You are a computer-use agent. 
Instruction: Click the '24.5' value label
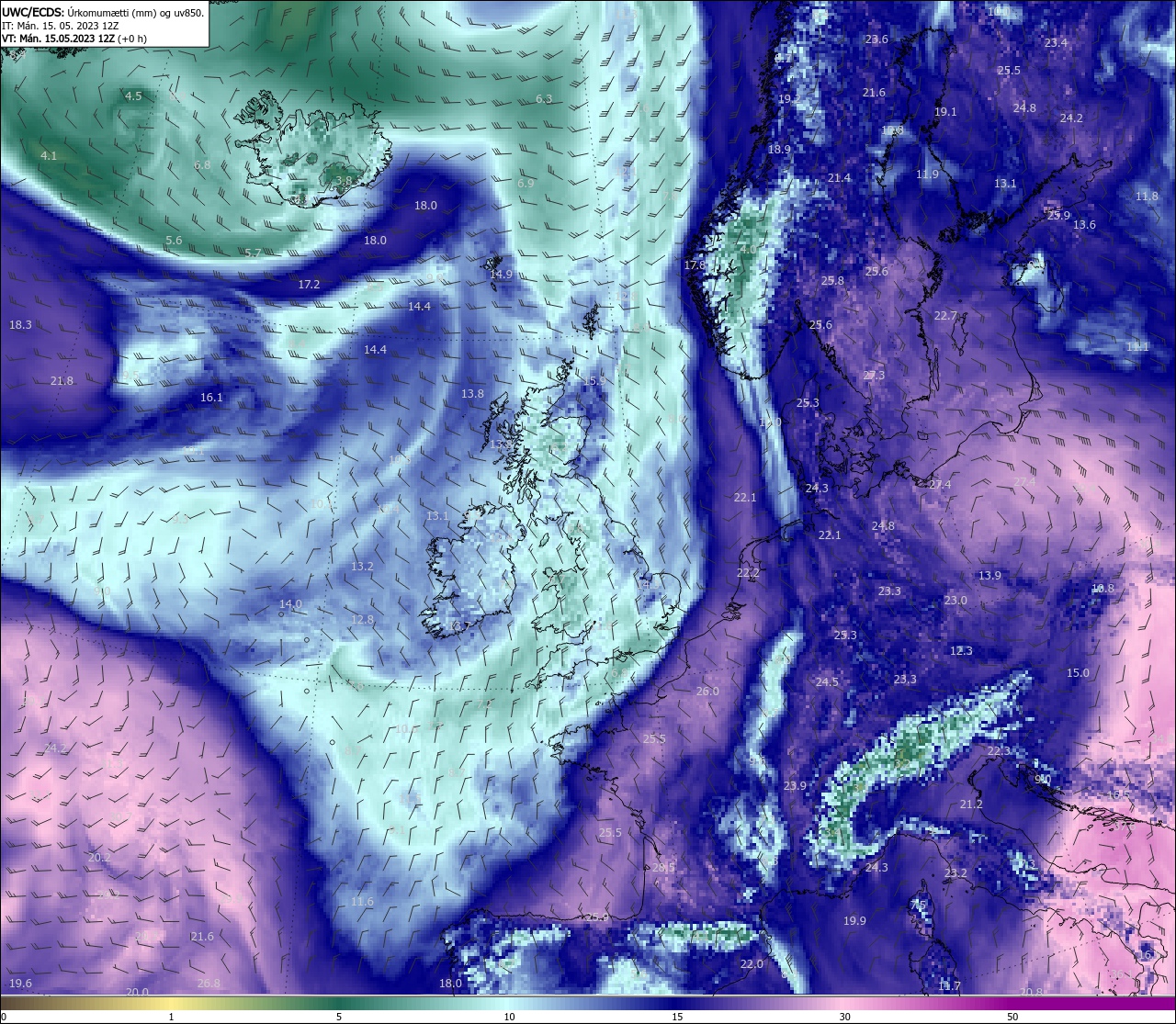click(x=827, y=682)
